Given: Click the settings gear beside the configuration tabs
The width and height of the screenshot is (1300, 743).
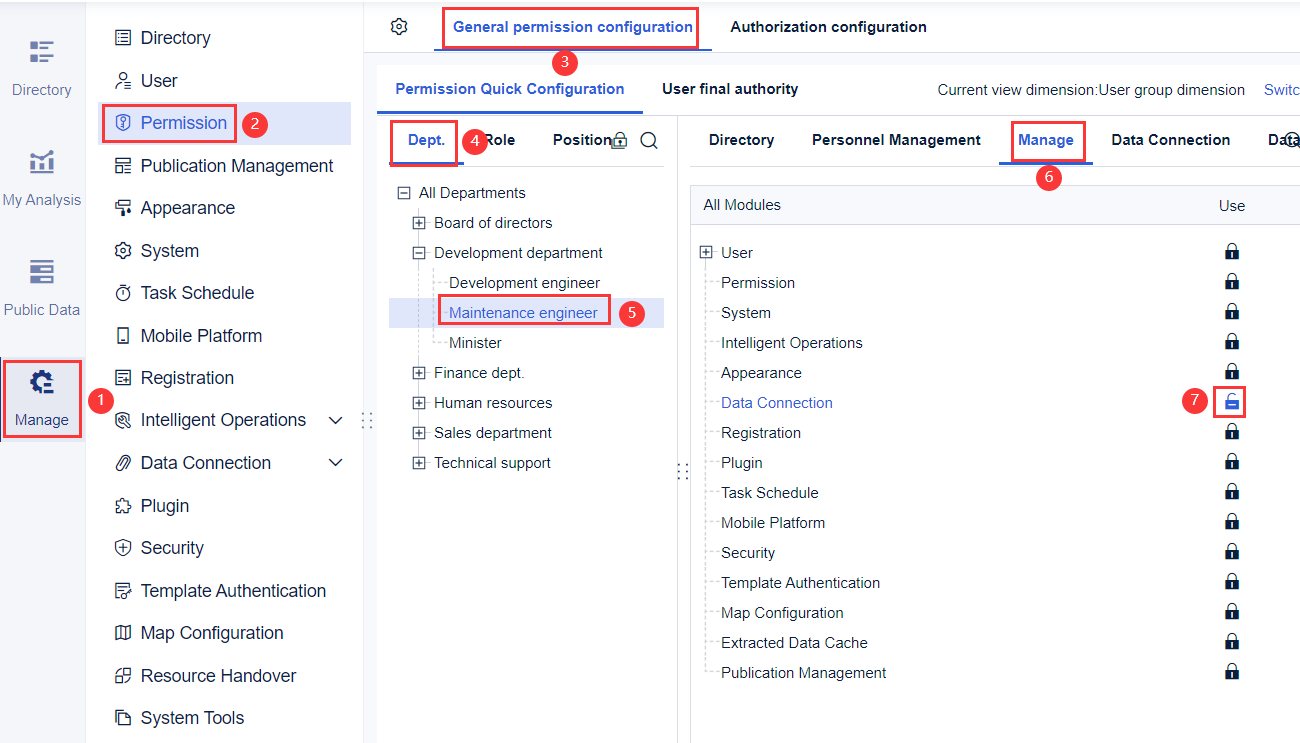Looking at the screenshot, I should 399,27.
